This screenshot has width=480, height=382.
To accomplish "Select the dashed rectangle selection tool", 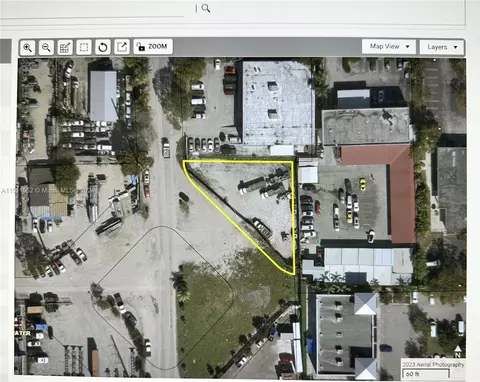I will [84, 47].
